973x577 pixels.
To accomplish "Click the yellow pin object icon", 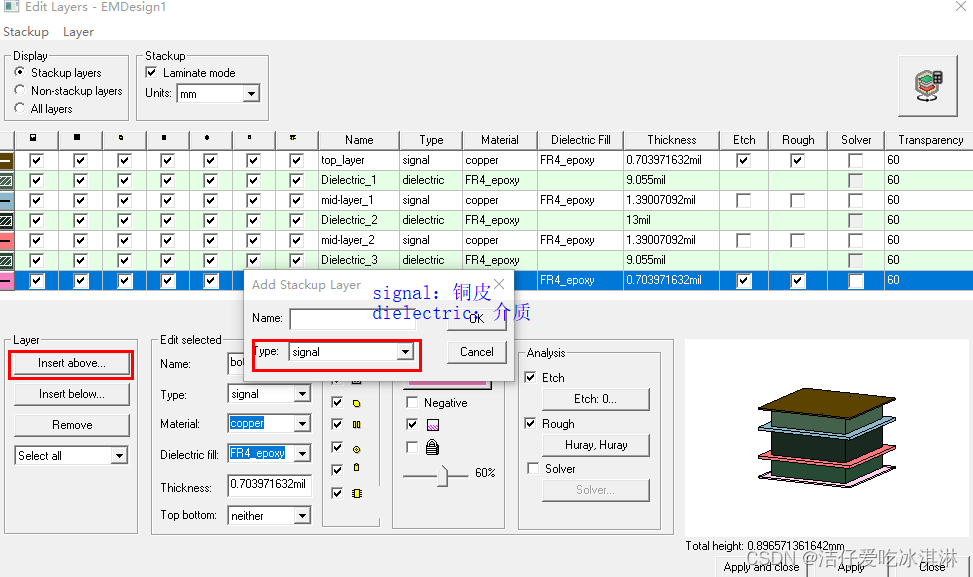I will point(356,468).
